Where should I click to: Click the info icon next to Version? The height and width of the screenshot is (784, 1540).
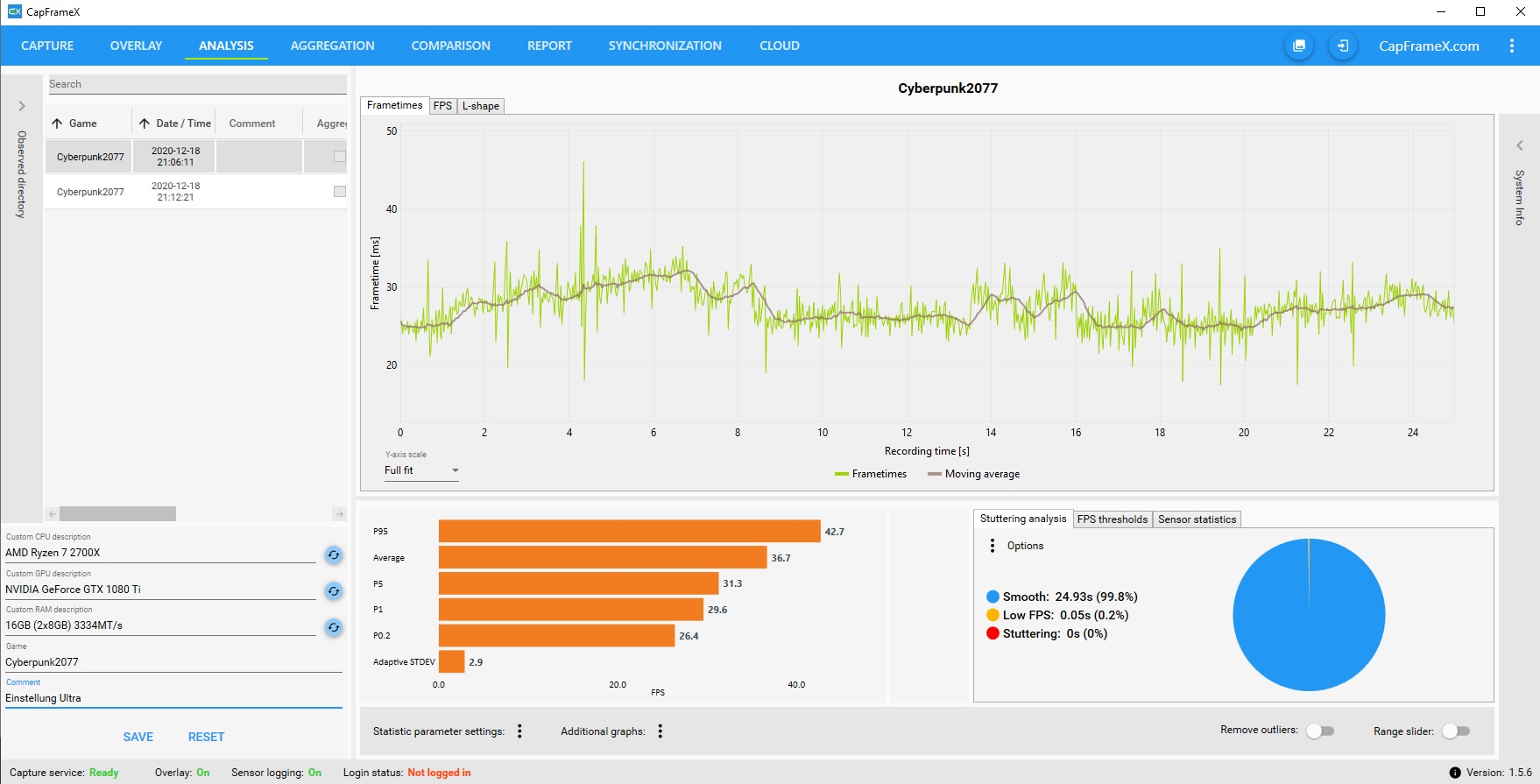1455,773
